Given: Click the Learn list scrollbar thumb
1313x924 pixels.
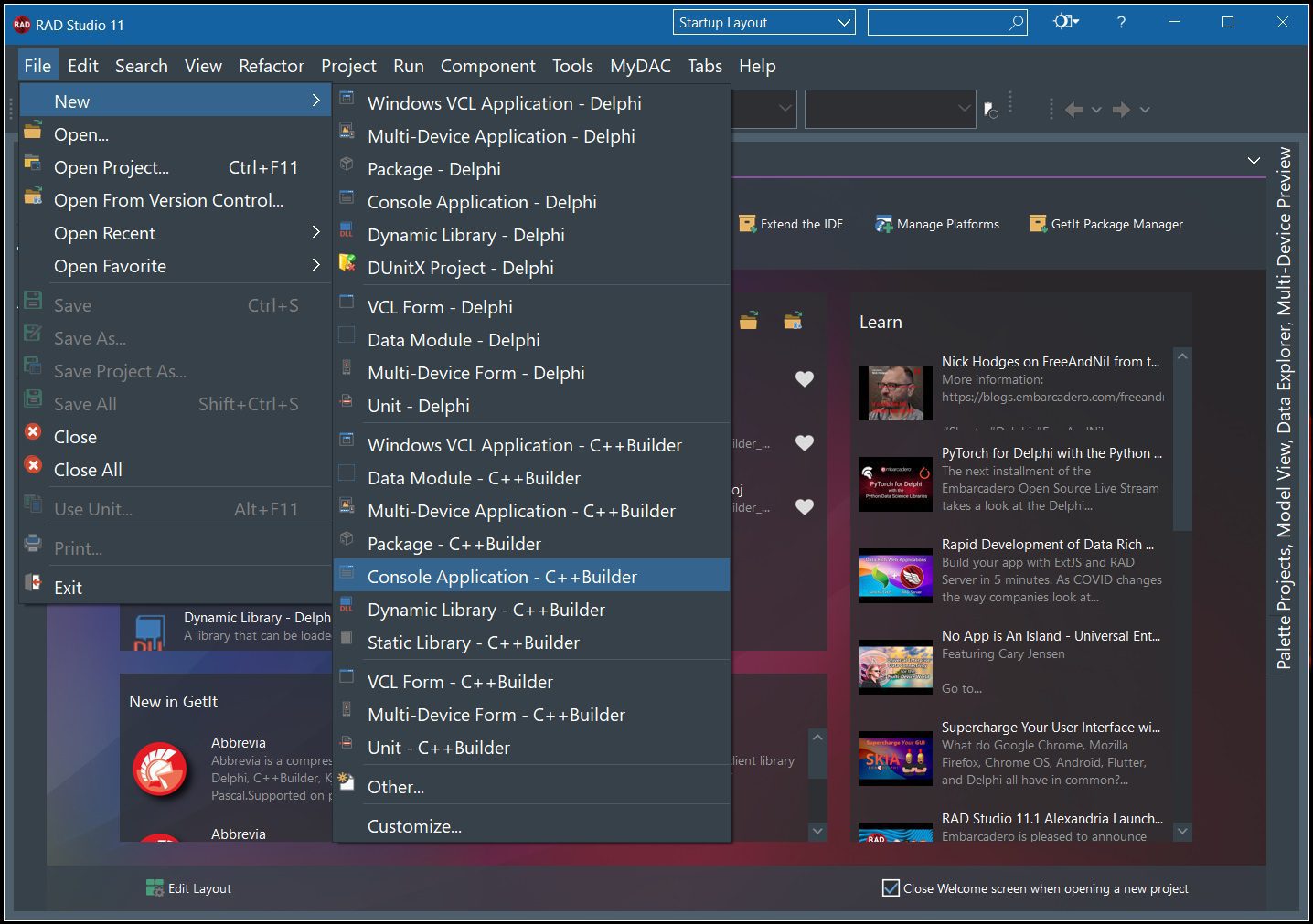Looking at the screenshot, I should coord(1182,448).
